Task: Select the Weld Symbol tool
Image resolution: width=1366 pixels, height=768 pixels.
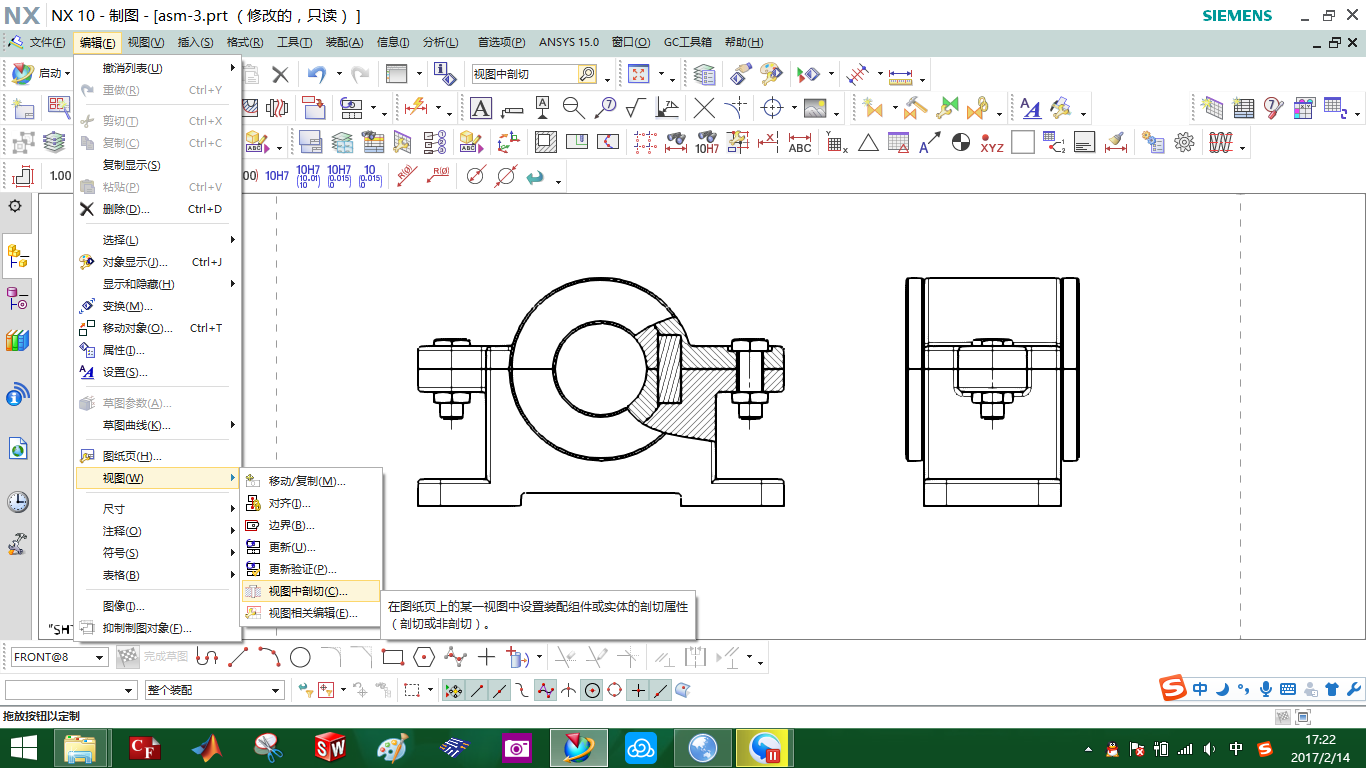Action: (667, 108)
